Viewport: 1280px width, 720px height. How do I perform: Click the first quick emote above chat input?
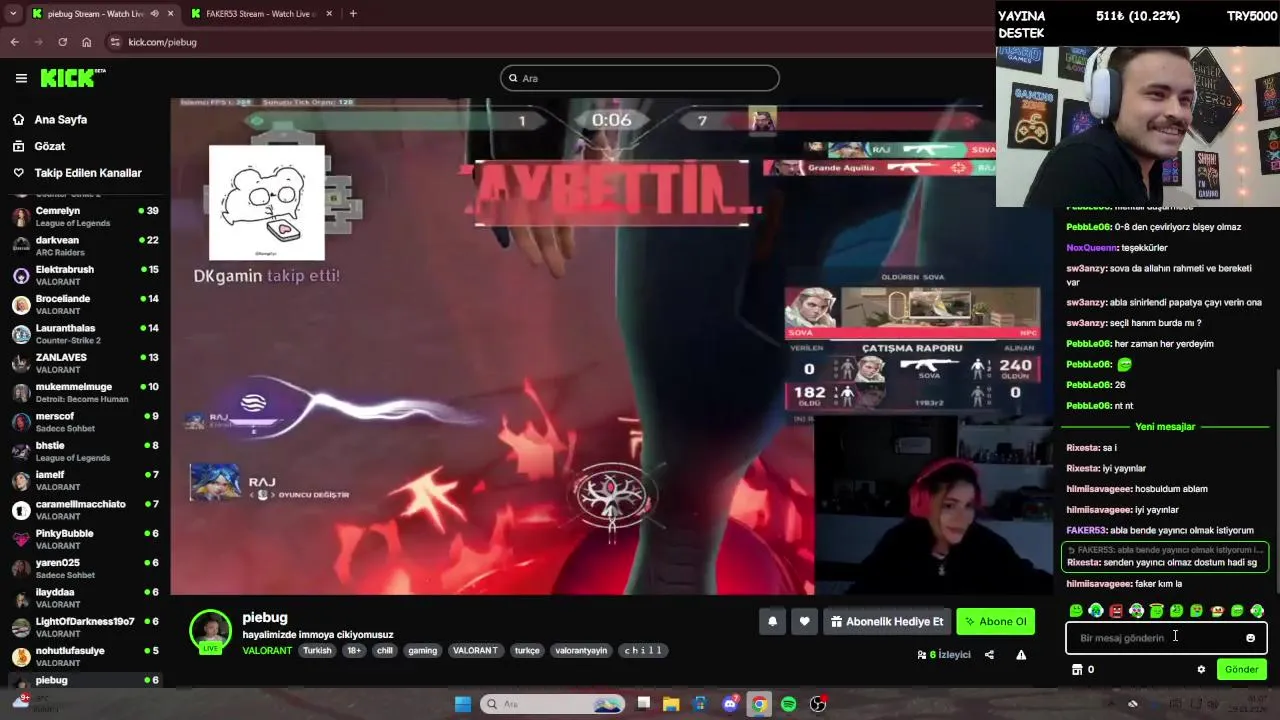click(x=1076, y=610)
